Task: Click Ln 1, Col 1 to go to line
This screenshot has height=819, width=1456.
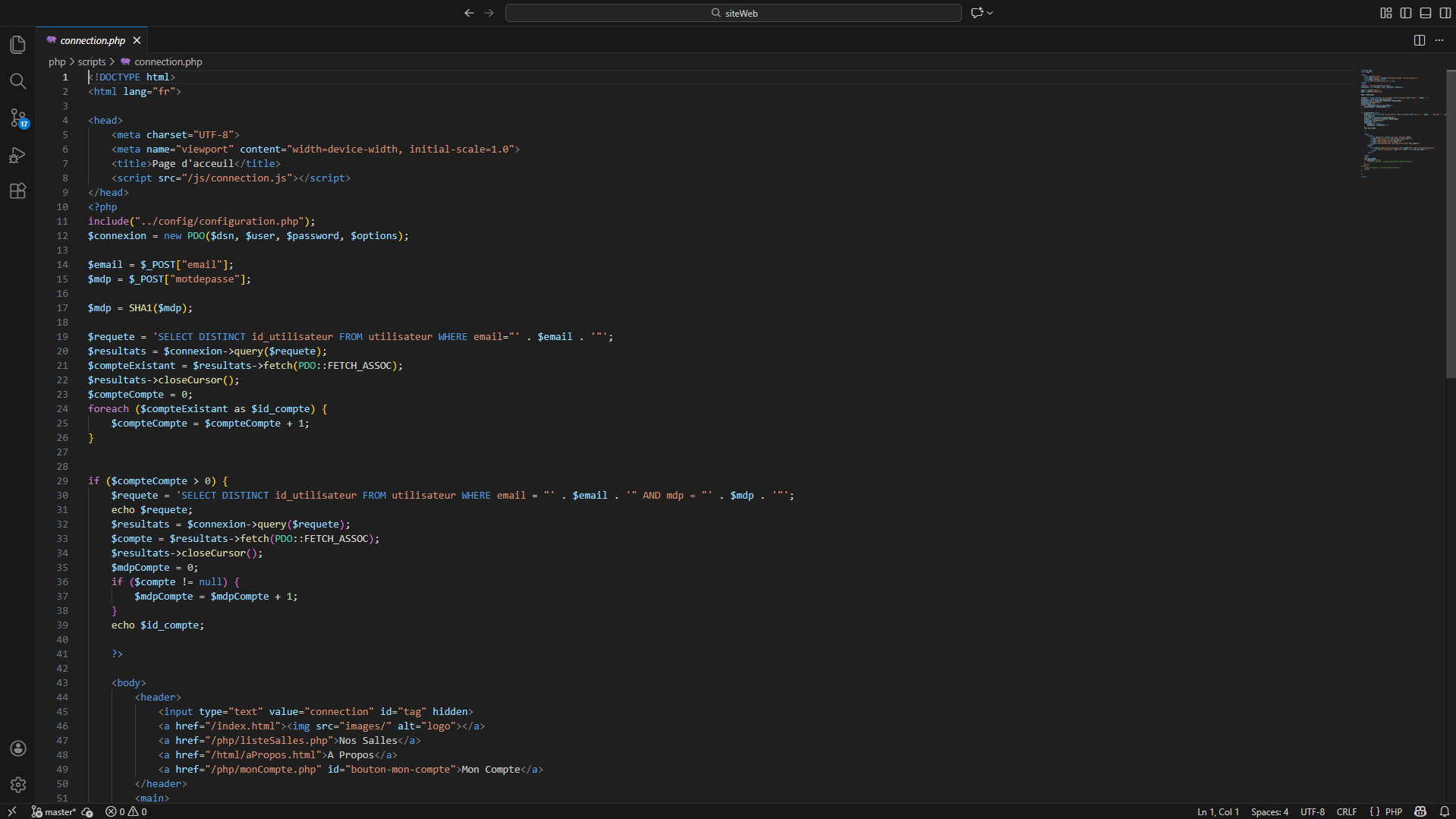Action: (1218, 811)
